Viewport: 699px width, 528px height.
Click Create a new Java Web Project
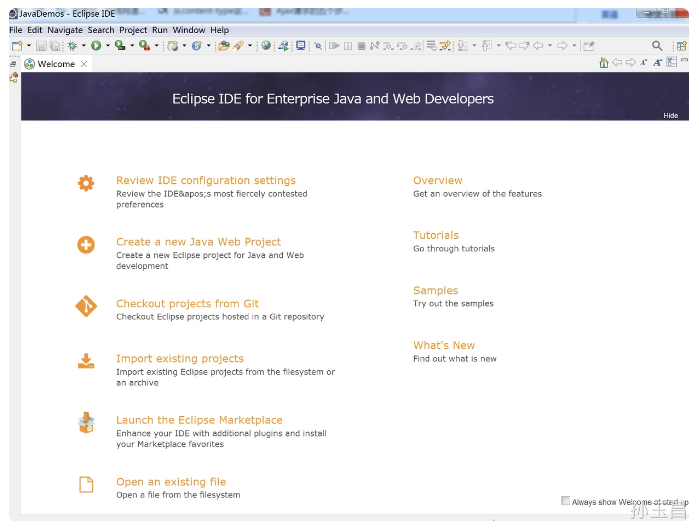(x=198, y=242)
